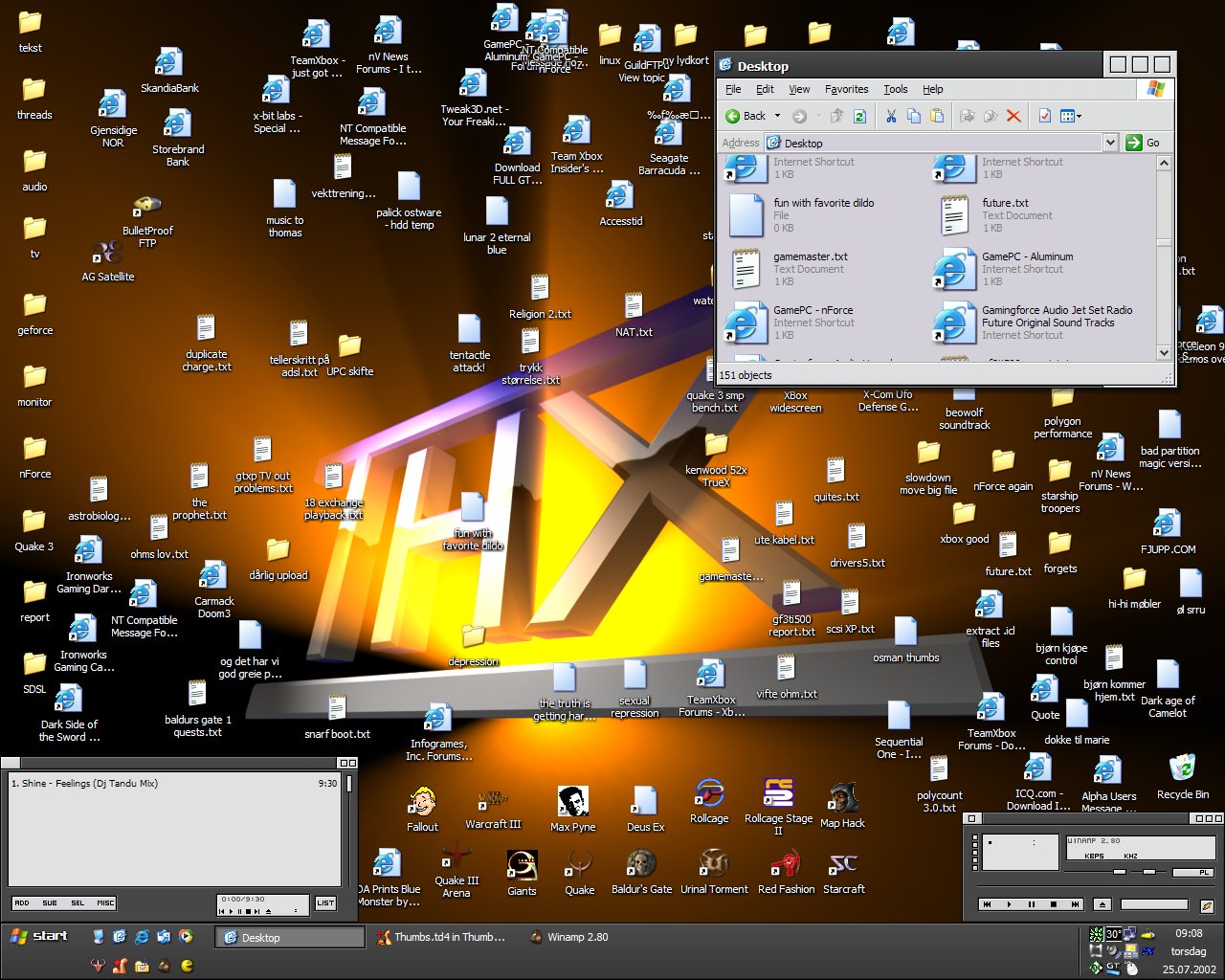Select the Starcraft desktop icon
This screenshot has height=980, width=1225.
843,873
